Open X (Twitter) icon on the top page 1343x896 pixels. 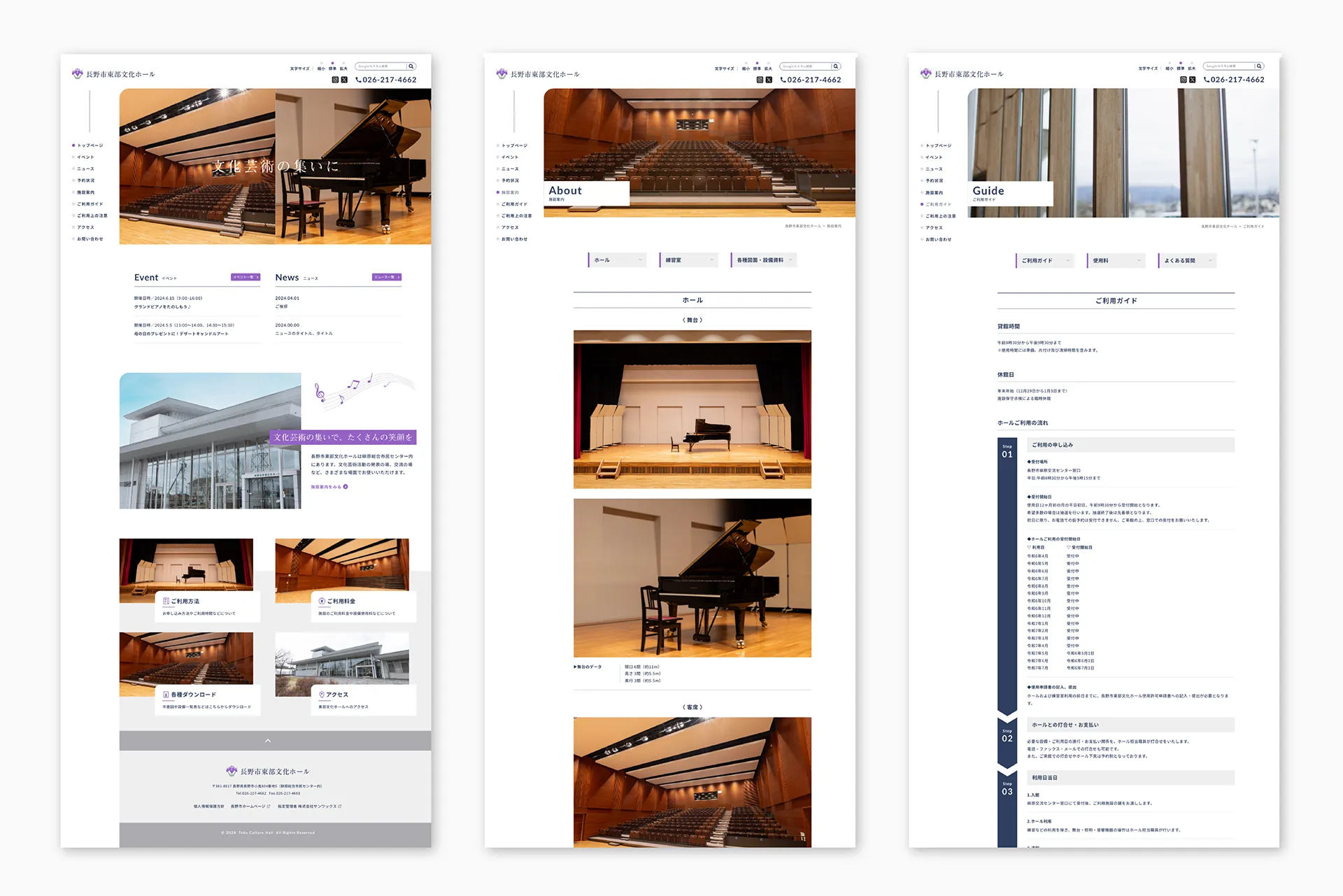pyautogui.click(x=344, y=80)
